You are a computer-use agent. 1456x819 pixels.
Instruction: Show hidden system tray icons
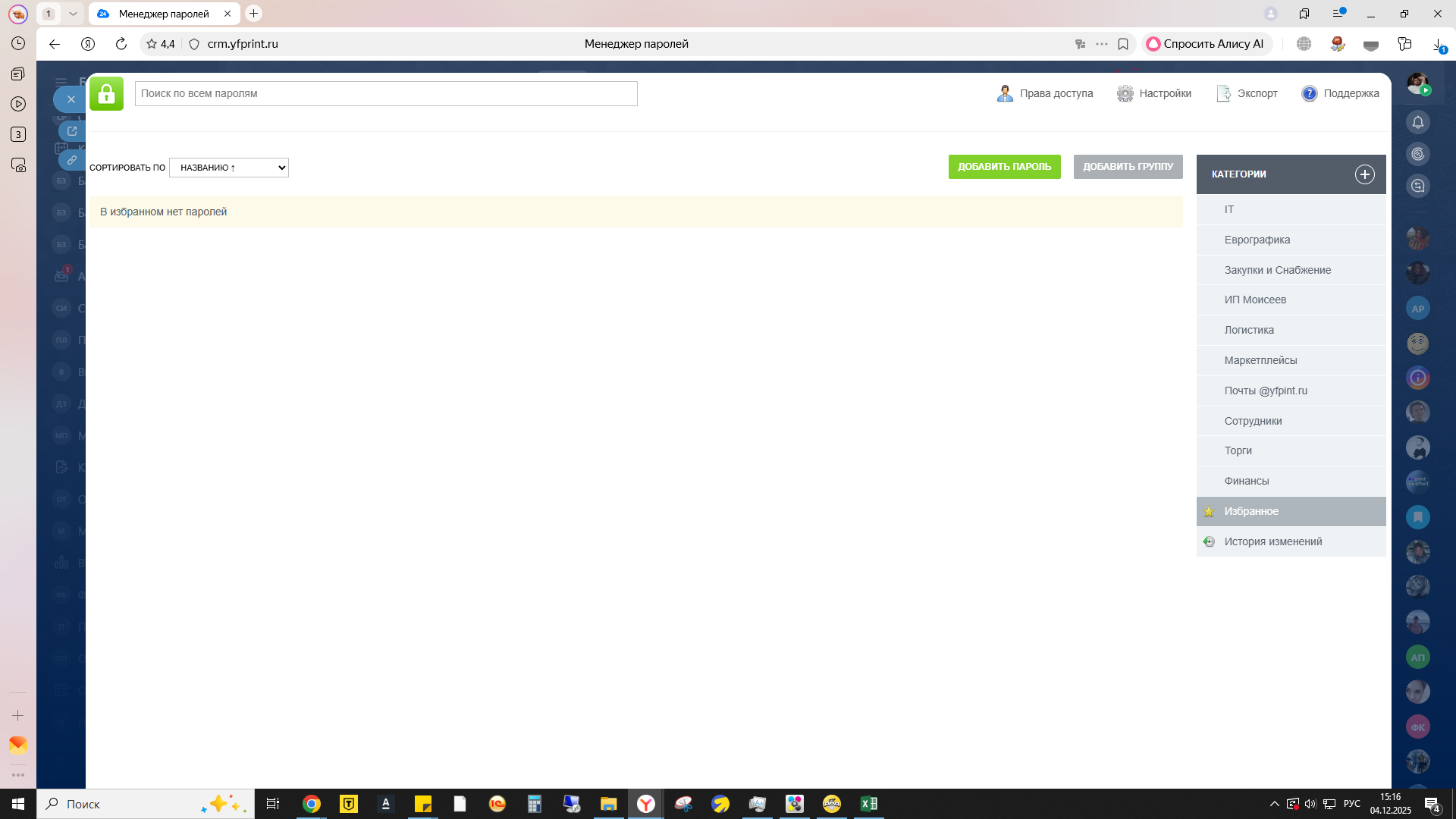[1274, 804]
